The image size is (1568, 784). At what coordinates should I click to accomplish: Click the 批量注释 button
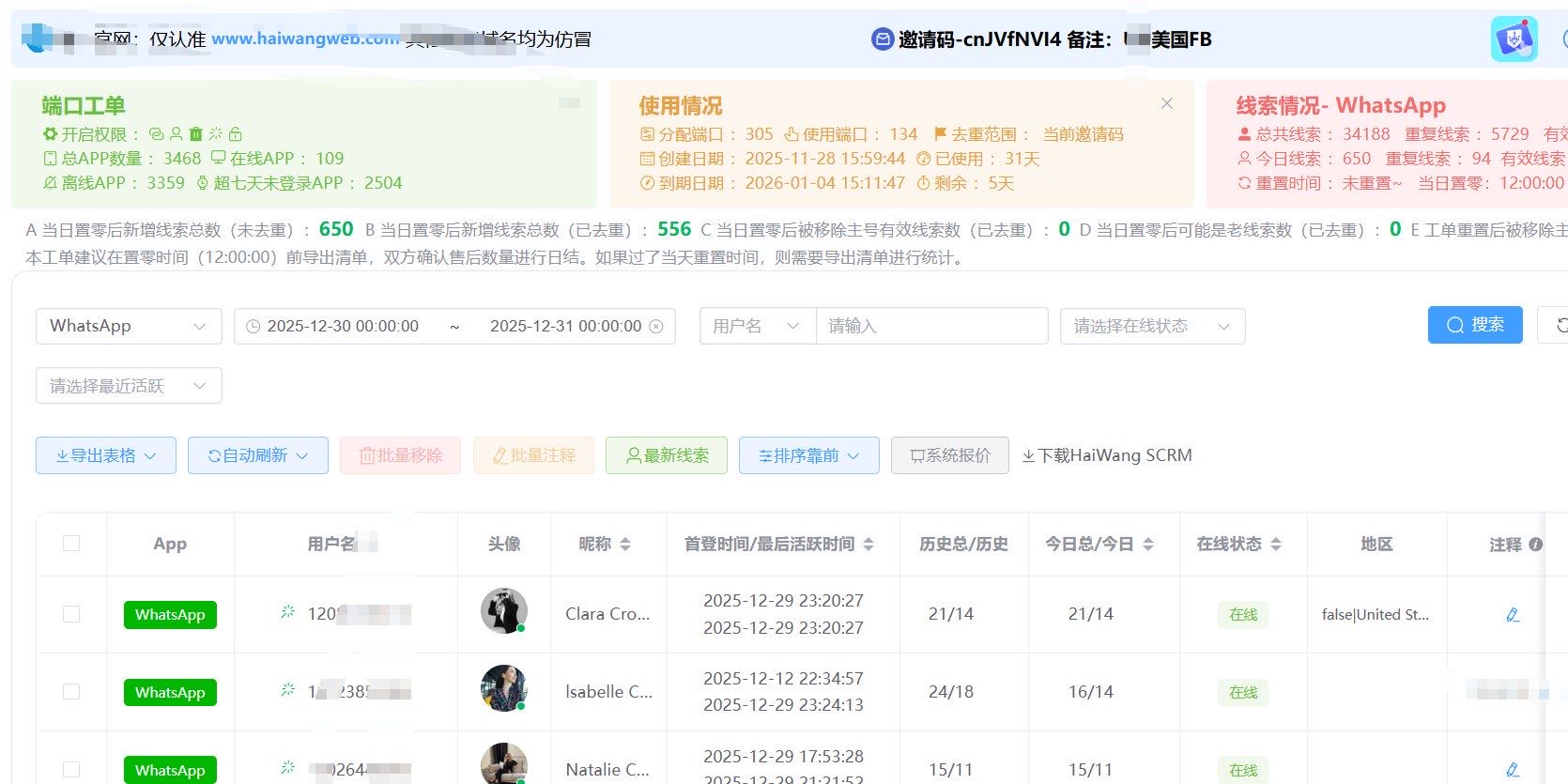click(534, 455)
